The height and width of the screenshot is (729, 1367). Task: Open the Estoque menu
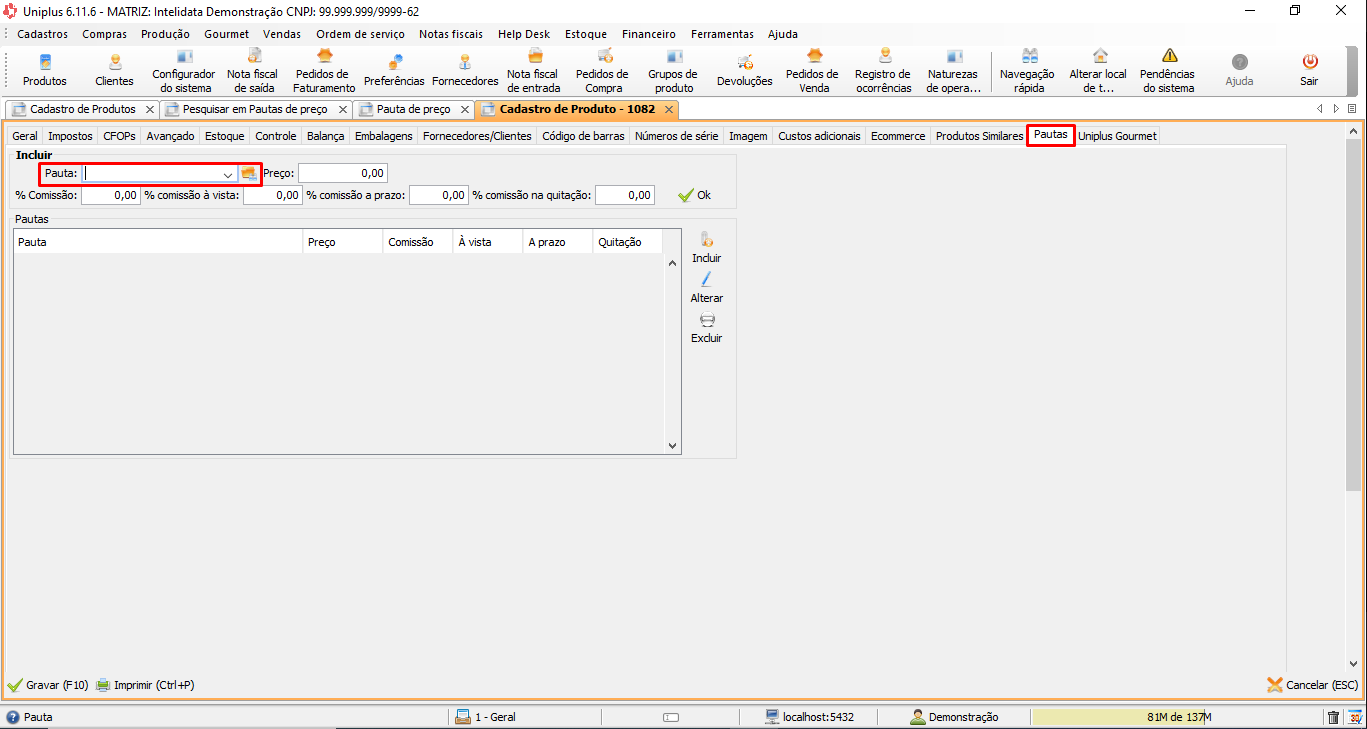pos(586,34)
